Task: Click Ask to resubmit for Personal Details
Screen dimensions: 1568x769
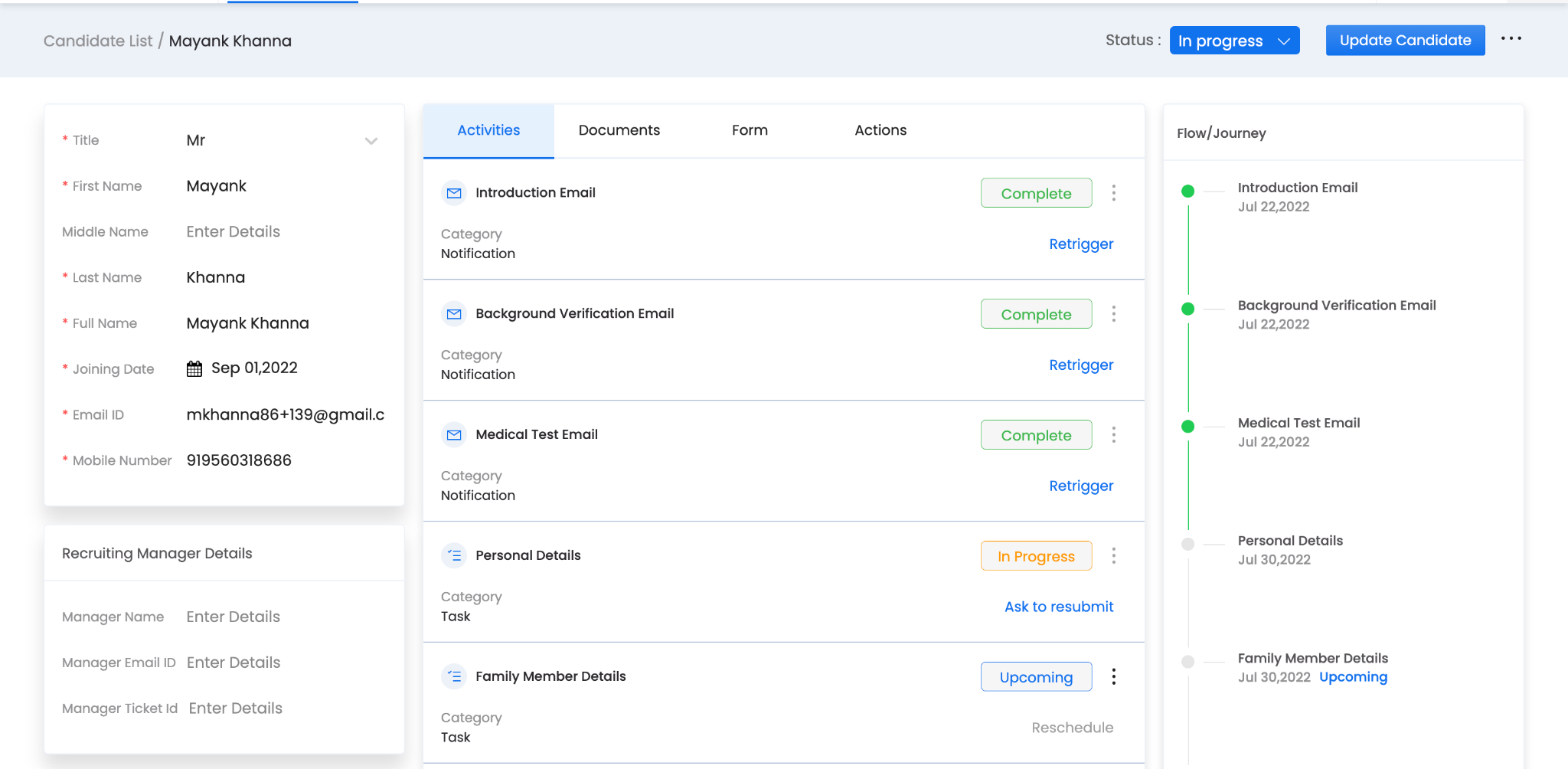Action: (x=1059, y=607)
